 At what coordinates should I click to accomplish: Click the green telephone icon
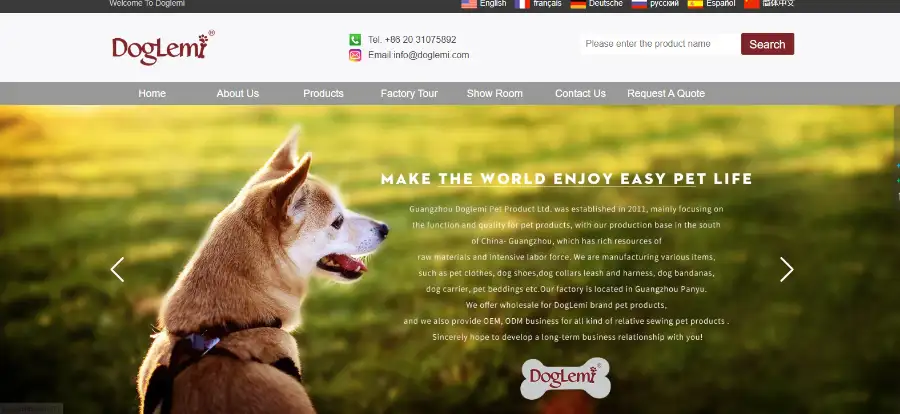click(x=355, y=40)
